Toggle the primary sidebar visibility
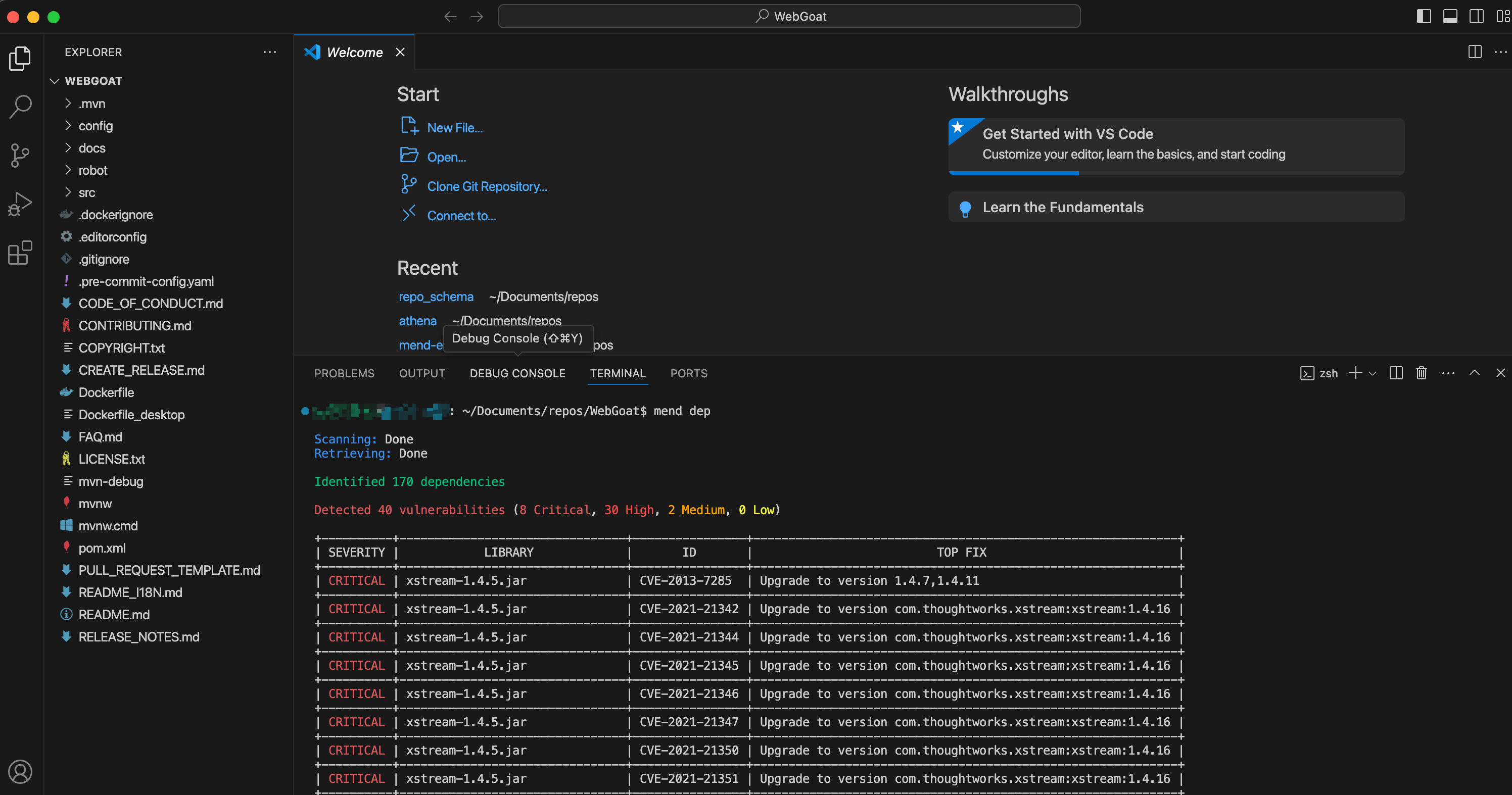 (x=1424, y=16)
